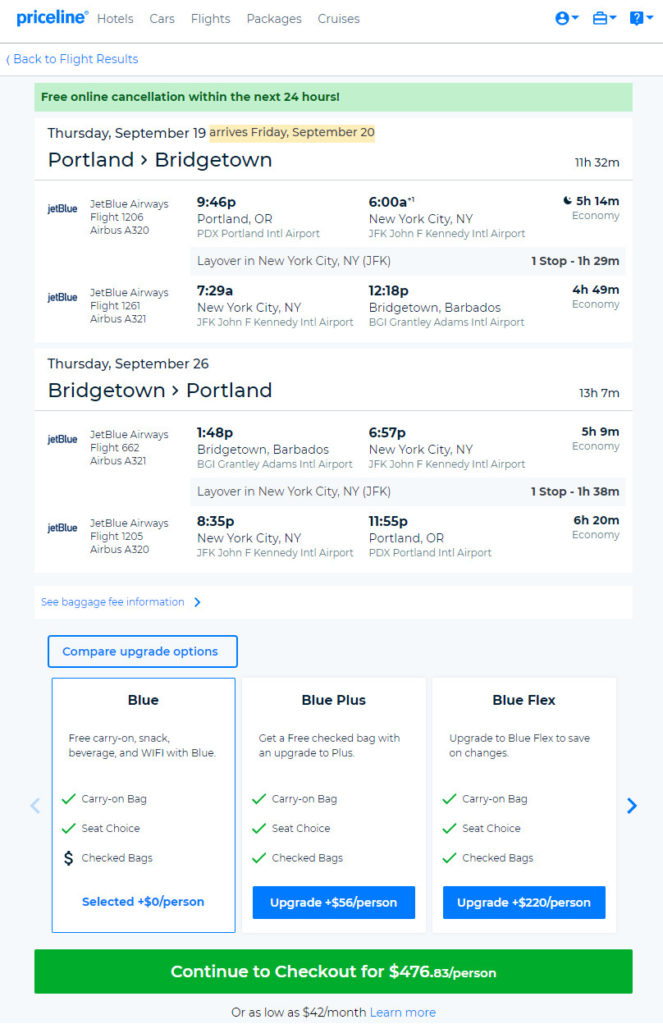This screenshot has height=1024, width=663.
Task: Open the Hotels menu item
Action: 116,19
